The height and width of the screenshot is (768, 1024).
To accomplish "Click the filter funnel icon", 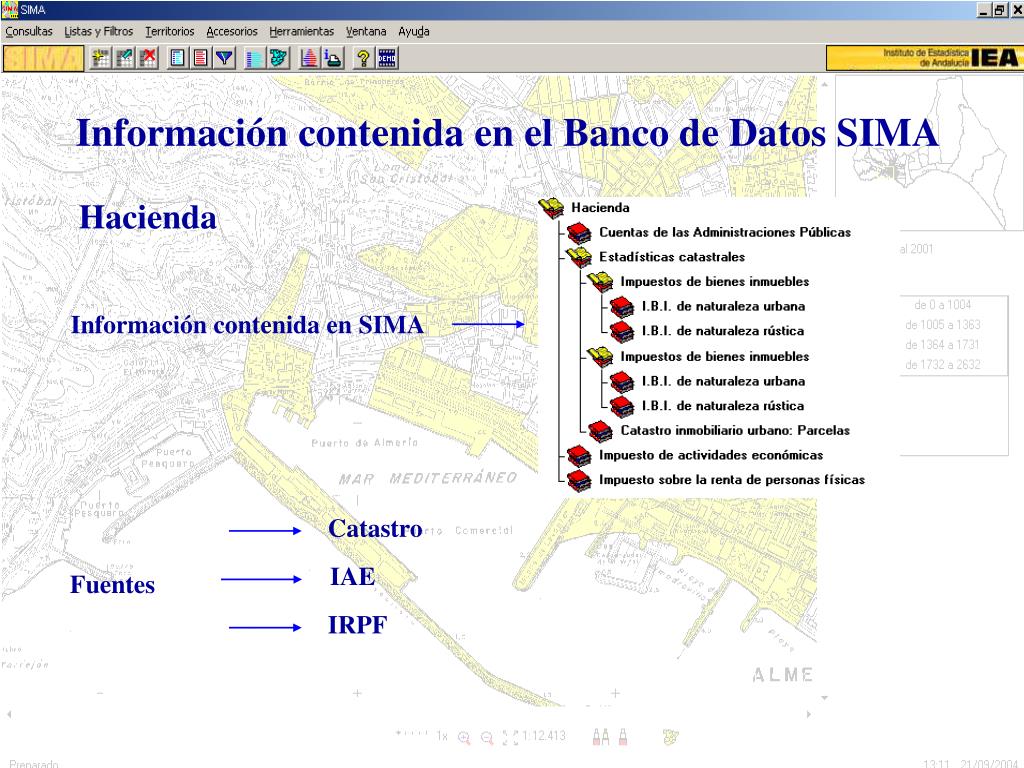I will pyautogui.click(x=225, y=58).
